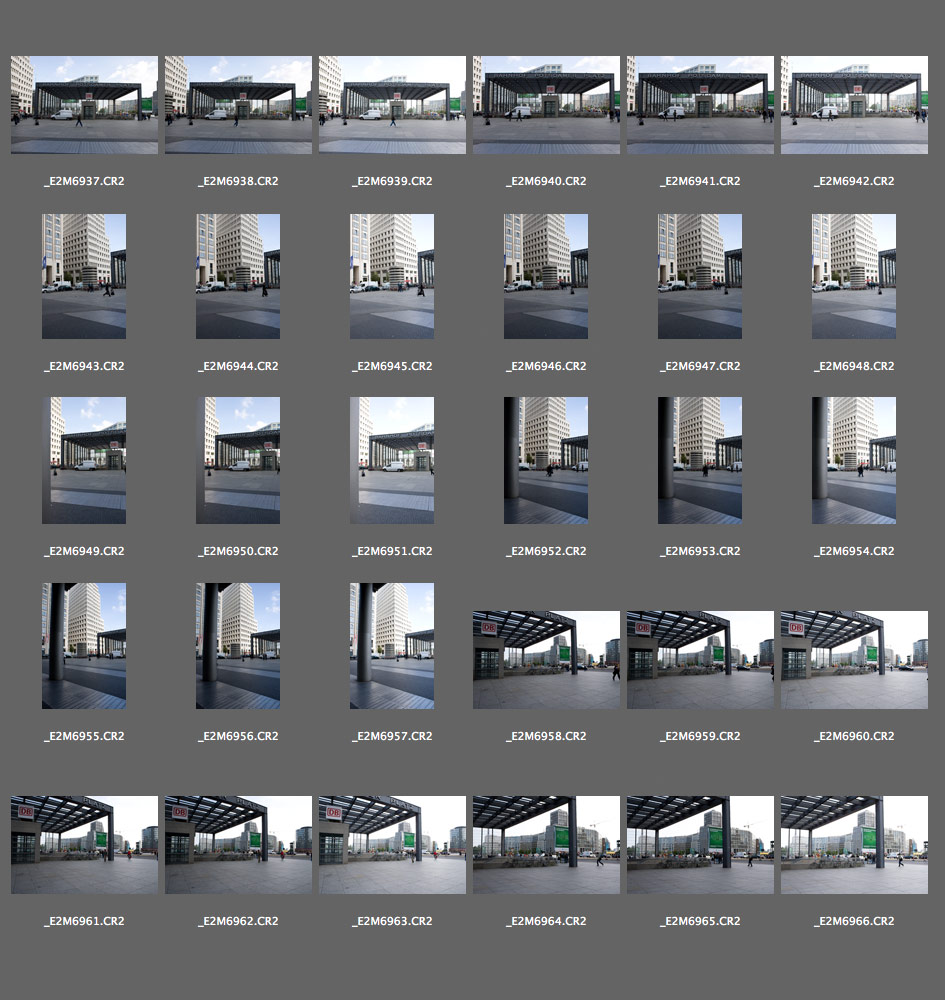Choose the _E2M6960.CR2 image
Screen dimensions: 945x1000
[854, 660]
